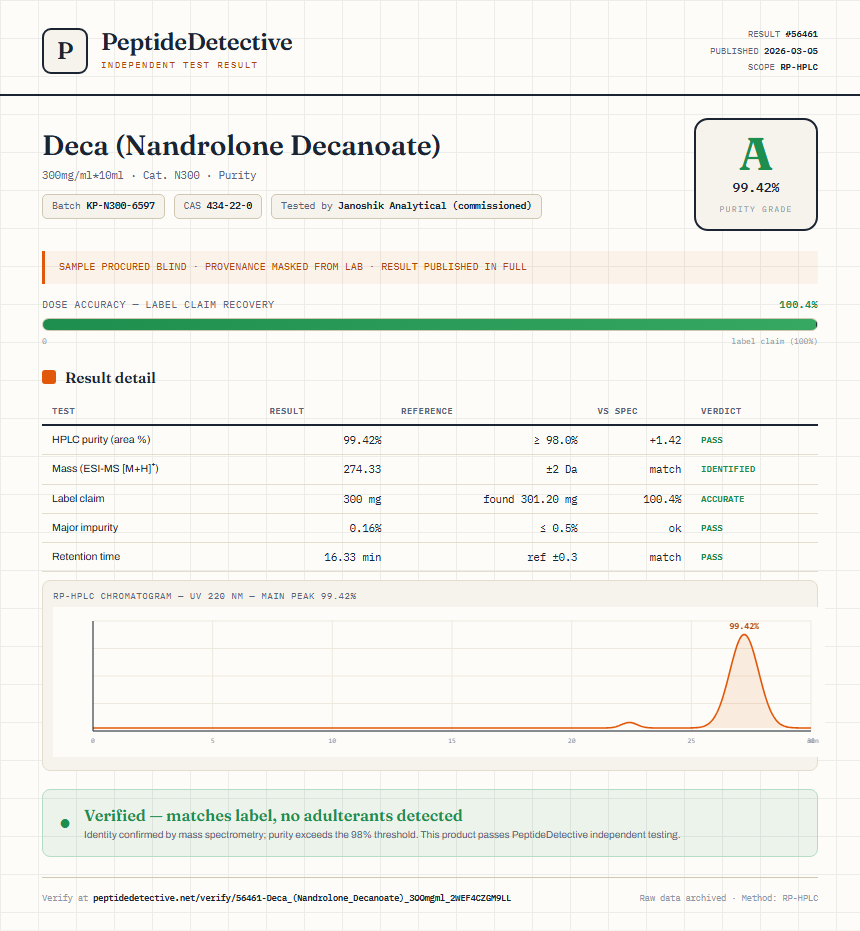This screenshot has width=860, height=931.
Task: Click the PASS verdict in Major impurity row
Action: tap(712, 528)
